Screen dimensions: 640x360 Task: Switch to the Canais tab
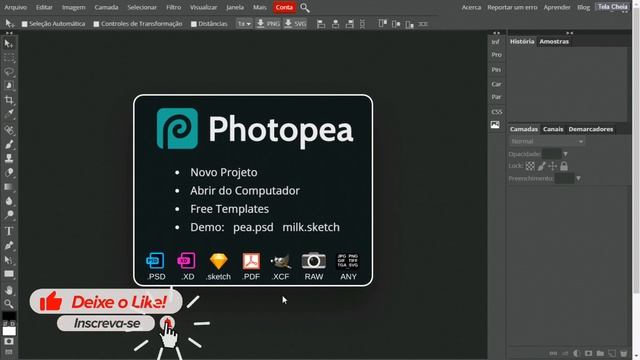(553, 129)
